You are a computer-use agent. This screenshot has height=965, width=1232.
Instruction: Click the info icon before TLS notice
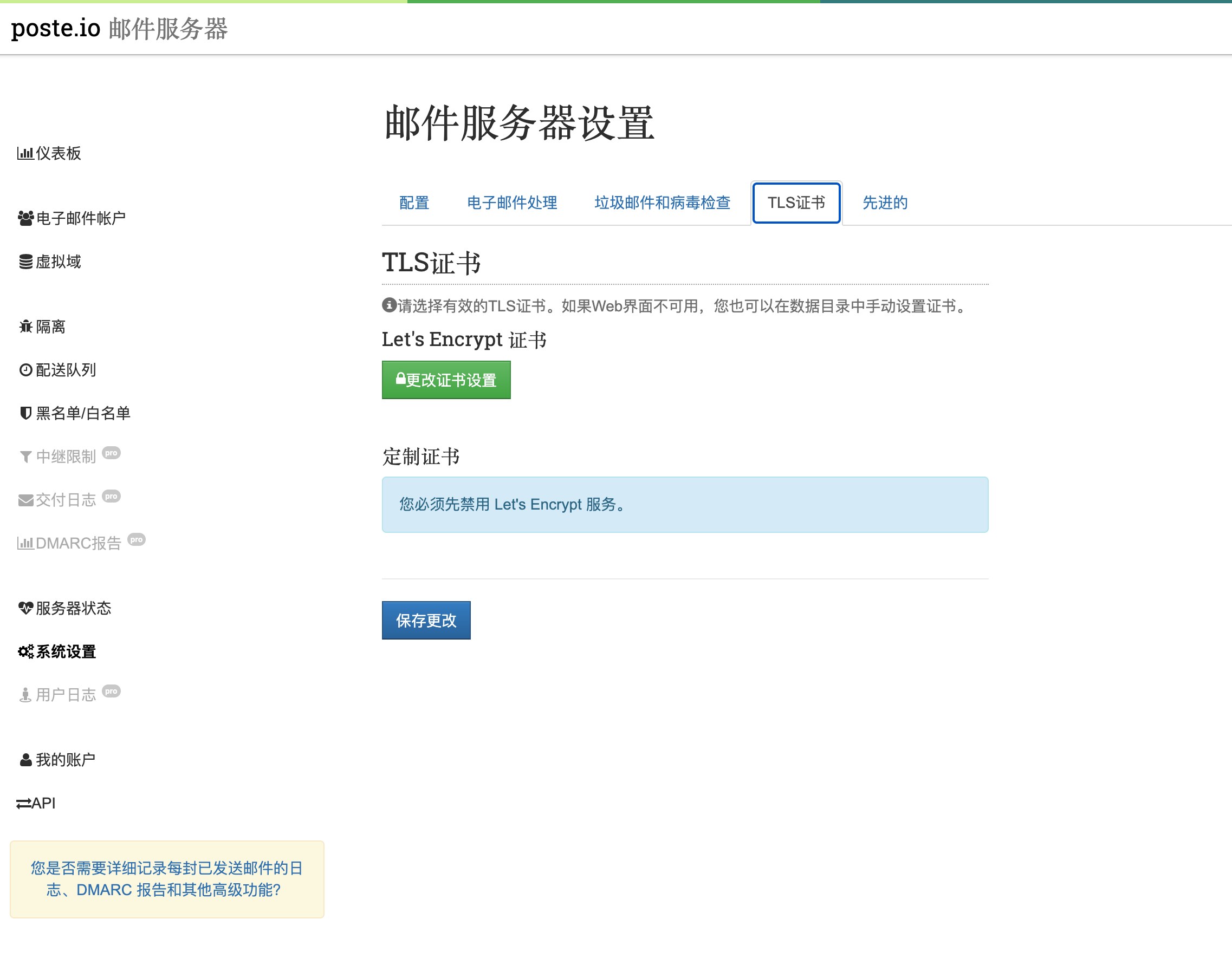tap(389, 305)
